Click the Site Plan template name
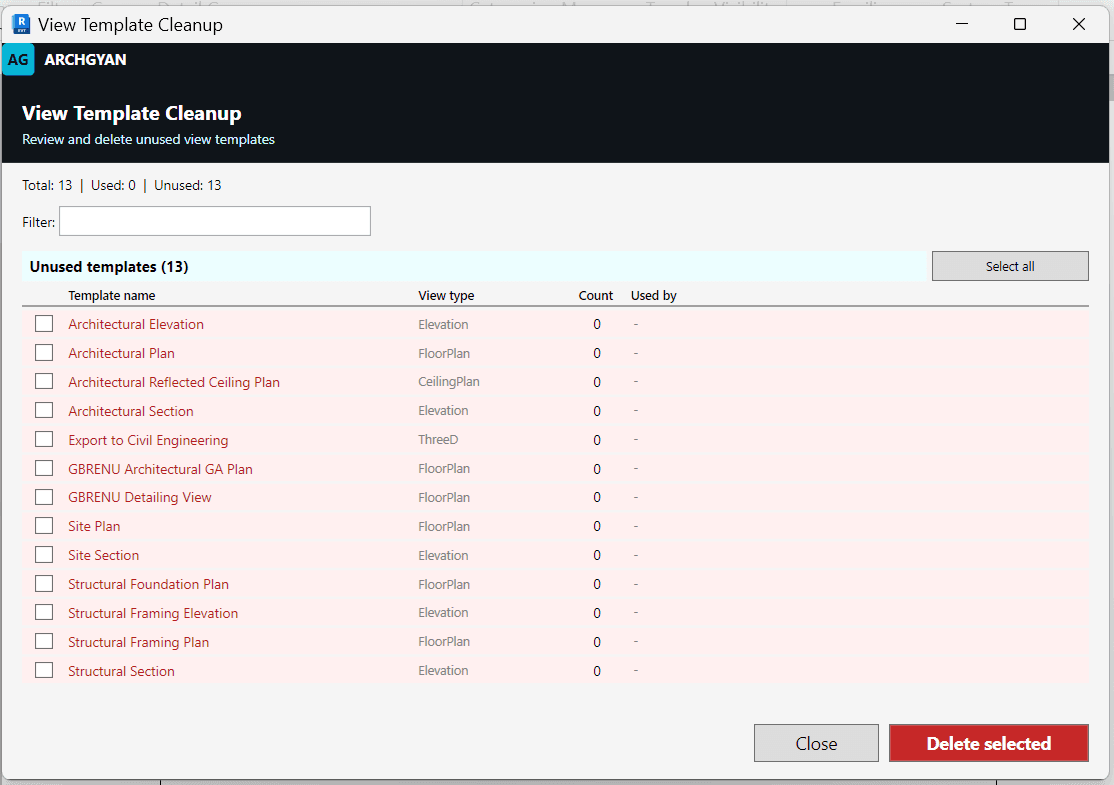This screenshot has height=785, width=1114. coord(94,526)
